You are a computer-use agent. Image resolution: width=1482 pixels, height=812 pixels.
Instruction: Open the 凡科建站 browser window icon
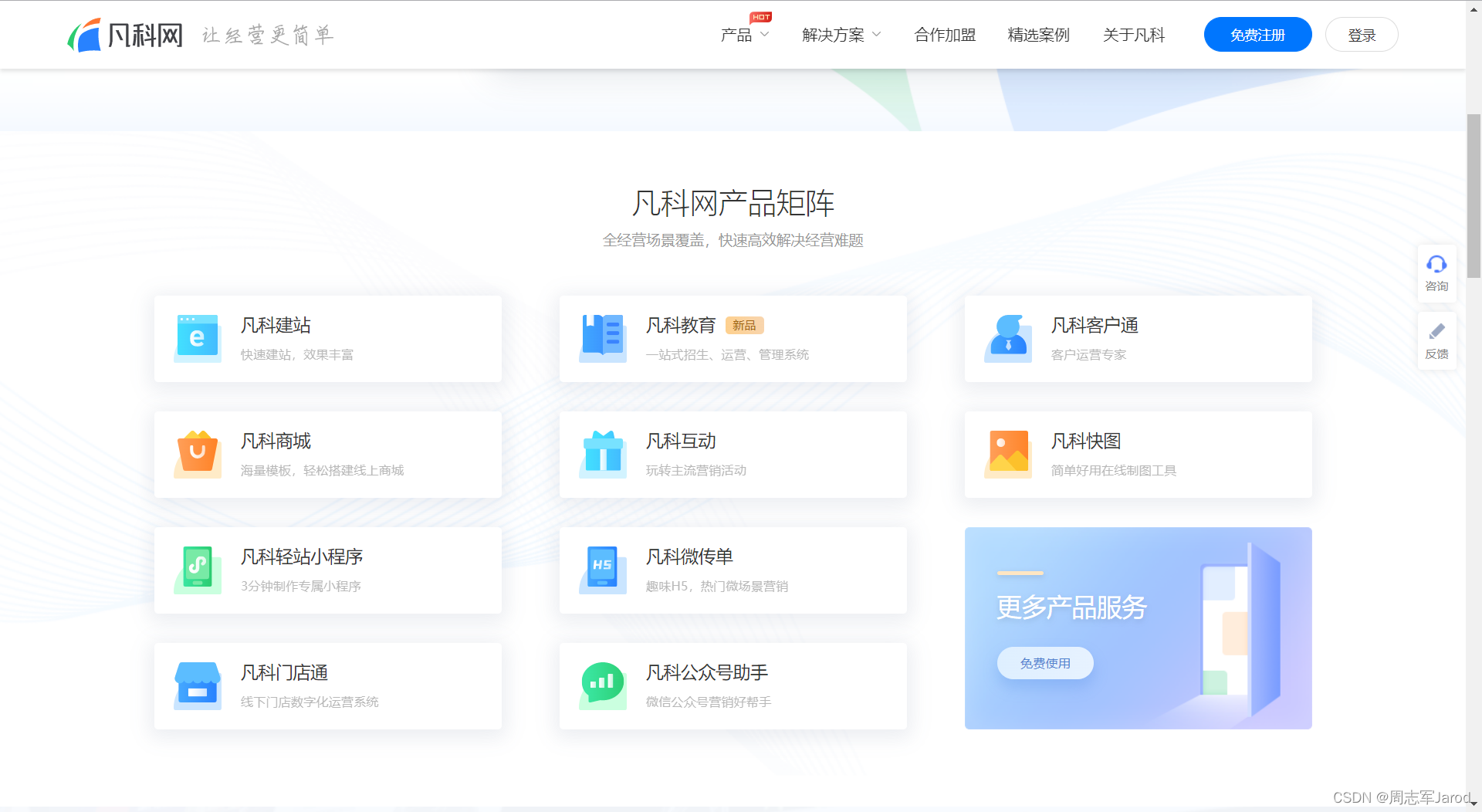pos(198,337)
